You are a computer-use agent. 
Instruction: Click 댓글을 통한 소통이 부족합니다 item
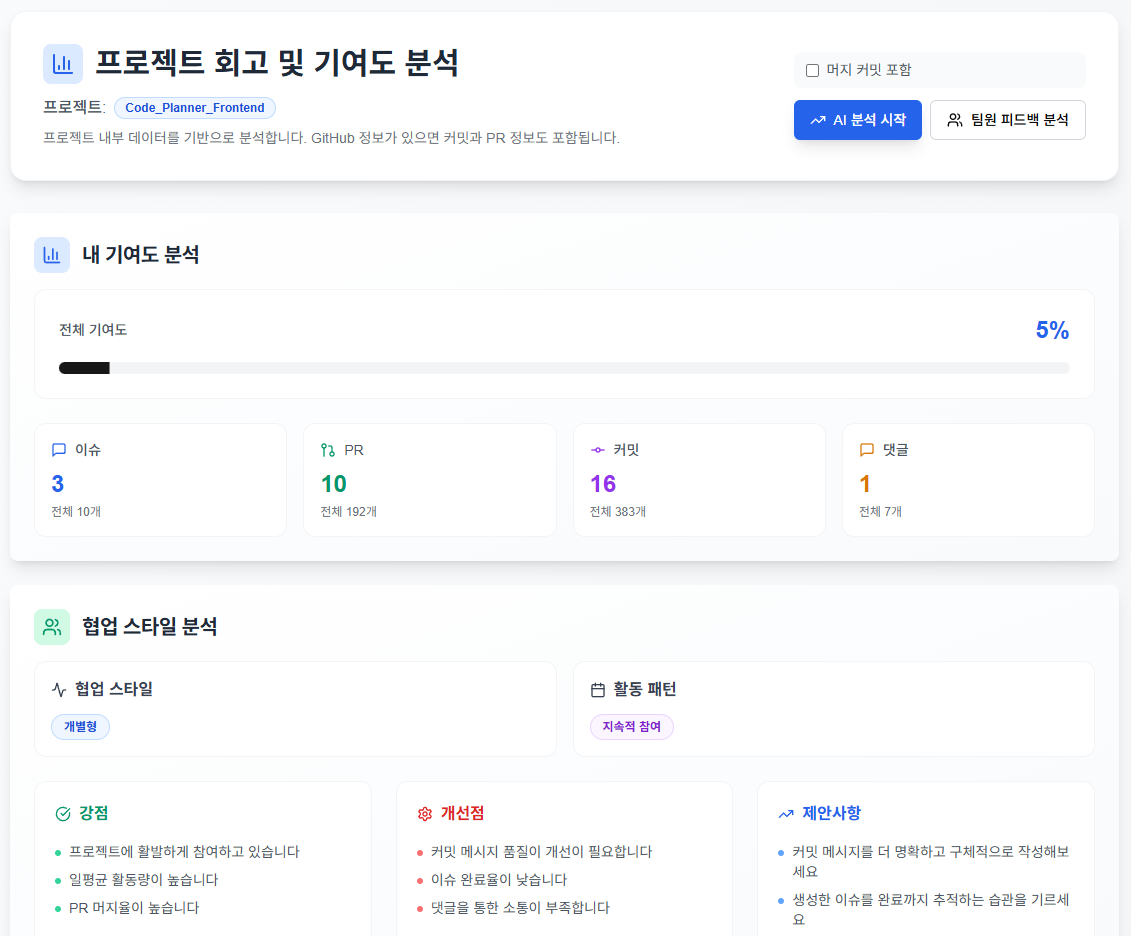click(x=520, y=909)
